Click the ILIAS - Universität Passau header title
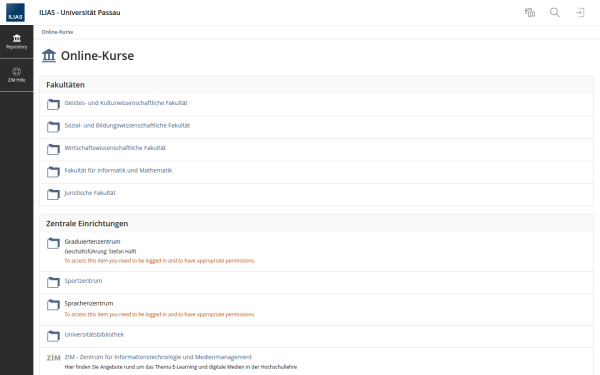 [80, 13]
